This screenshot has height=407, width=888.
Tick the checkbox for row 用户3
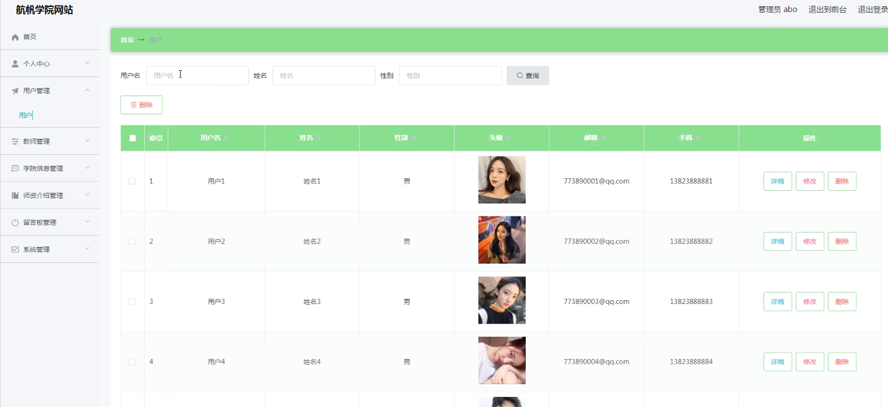tap(132, 301)
